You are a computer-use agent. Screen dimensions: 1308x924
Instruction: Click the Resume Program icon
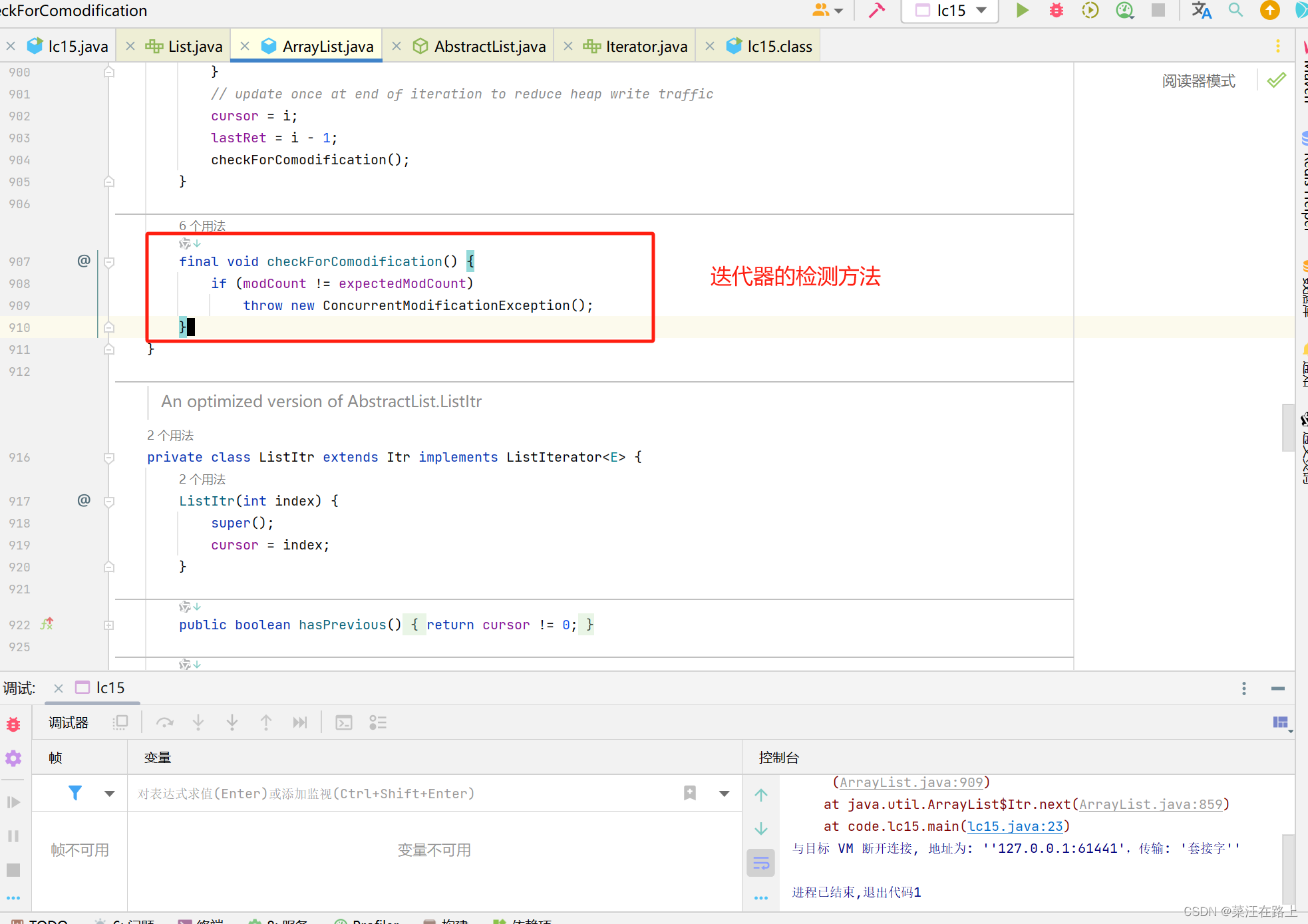(13, 802)
